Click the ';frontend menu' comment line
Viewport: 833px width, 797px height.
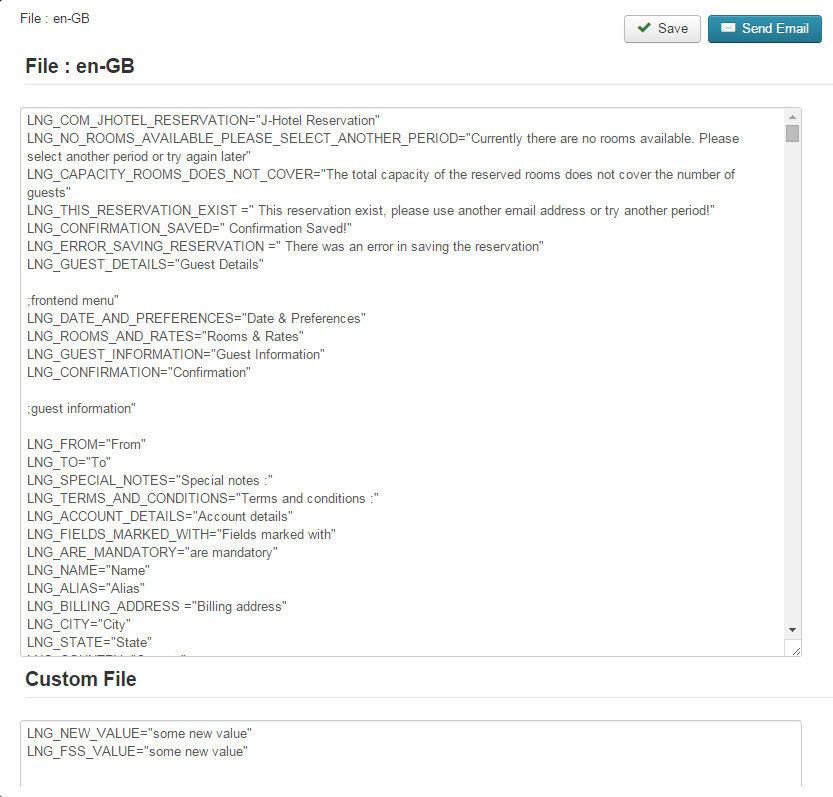[73, 301]
